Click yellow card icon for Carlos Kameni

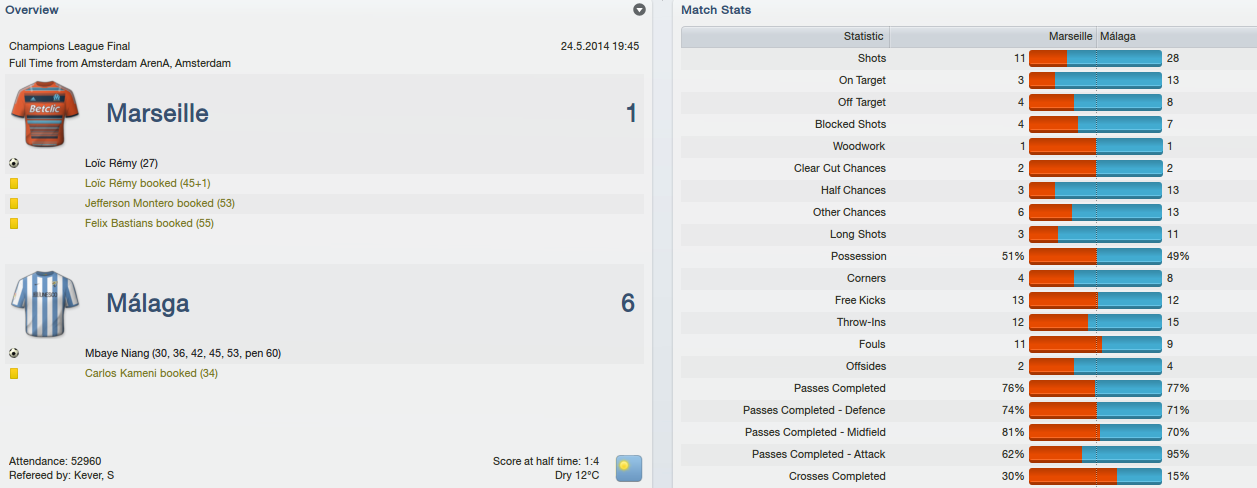coord(14,373)
